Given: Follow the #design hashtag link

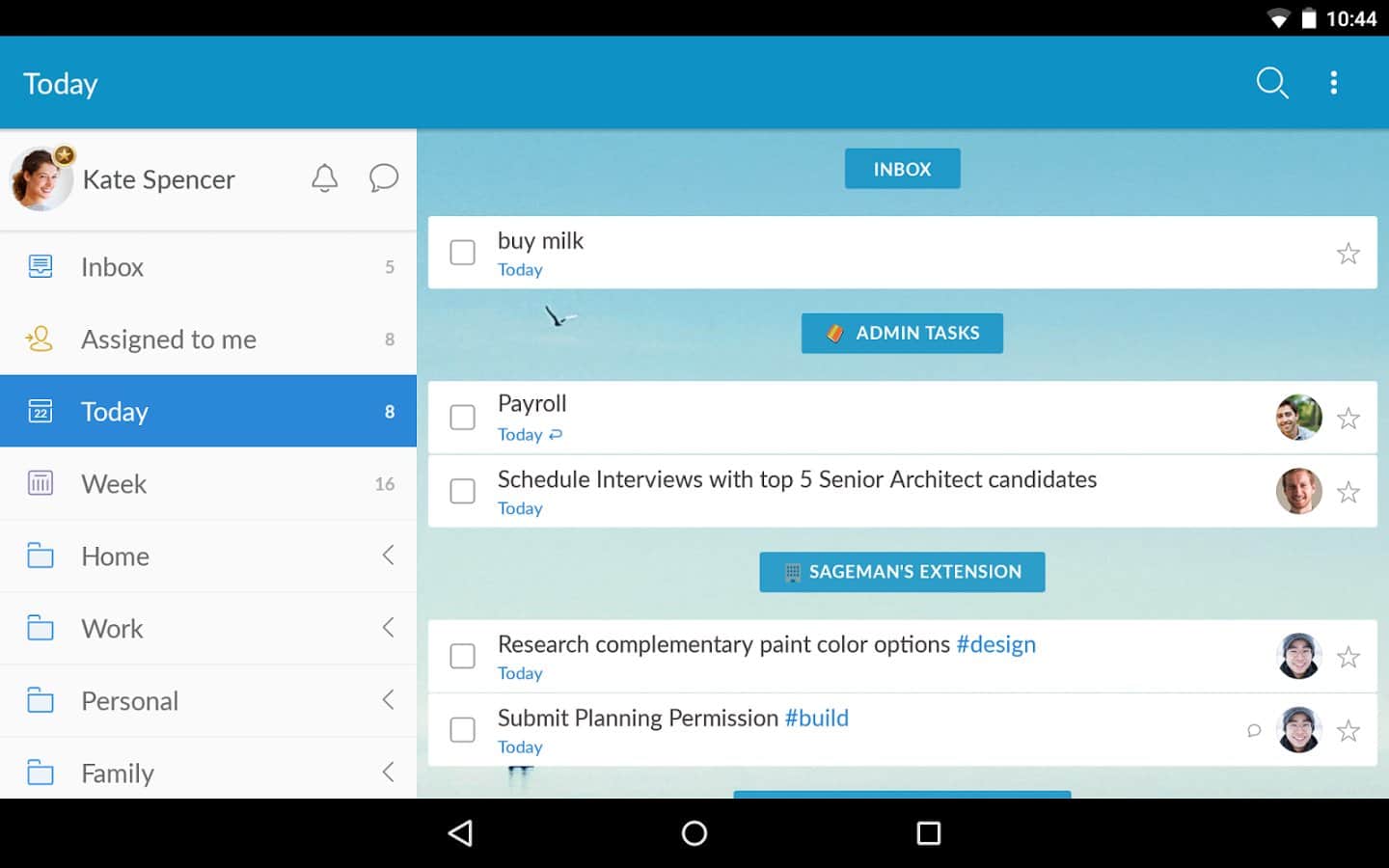Looking at the screenshot, I should (x=995, y=644).
